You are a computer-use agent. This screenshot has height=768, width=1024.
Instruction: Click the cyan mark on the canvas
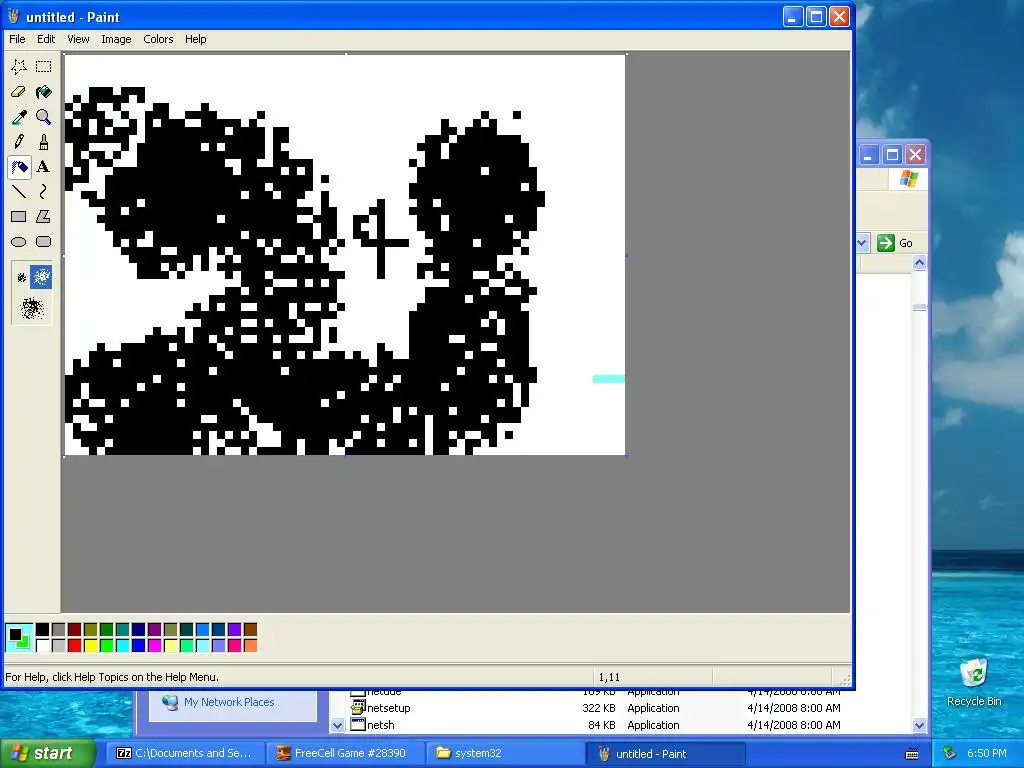point(609,379)
